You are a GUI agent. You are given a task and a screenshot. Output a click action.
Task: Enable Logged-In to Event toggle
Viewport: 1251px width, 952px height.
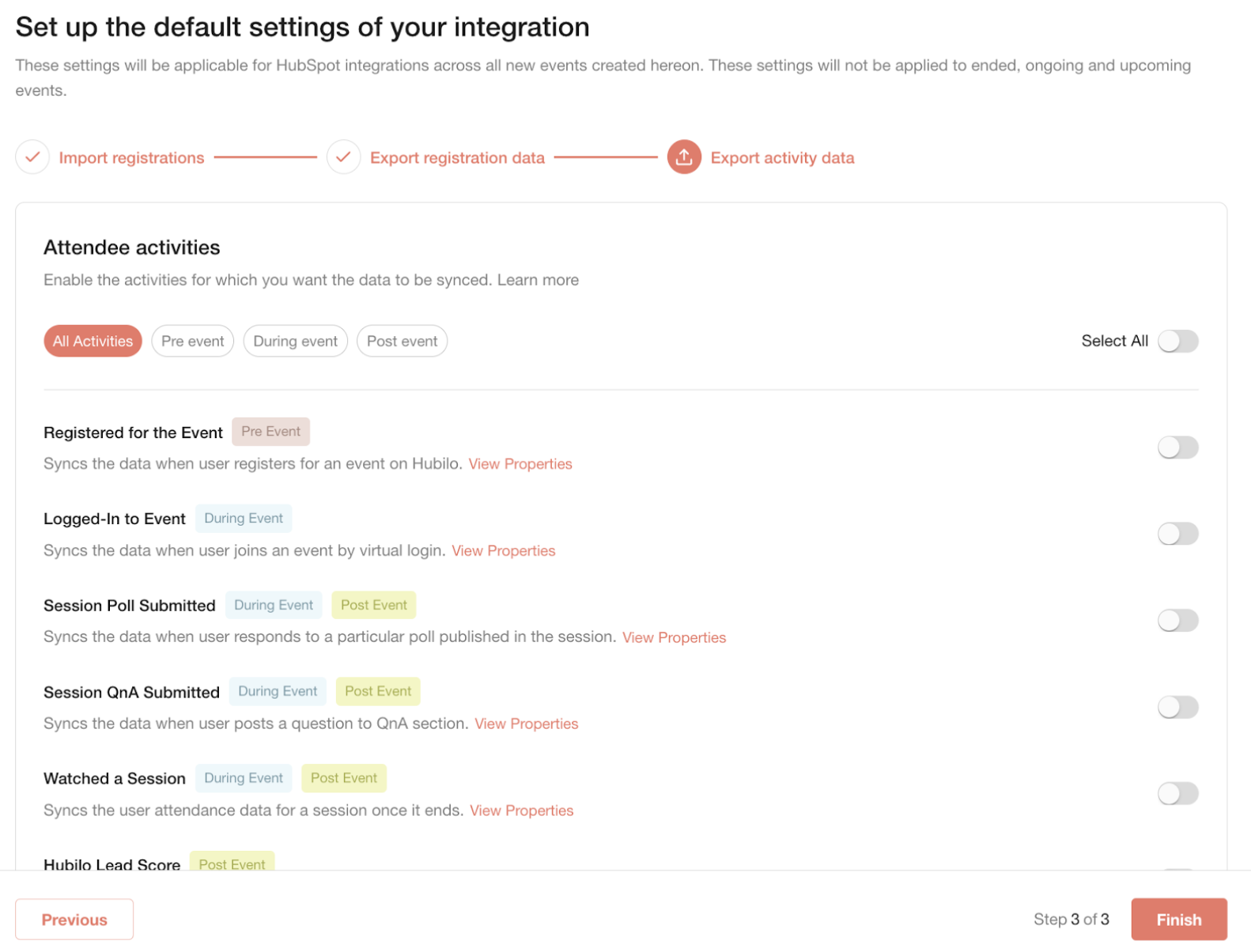point(1177,534)
